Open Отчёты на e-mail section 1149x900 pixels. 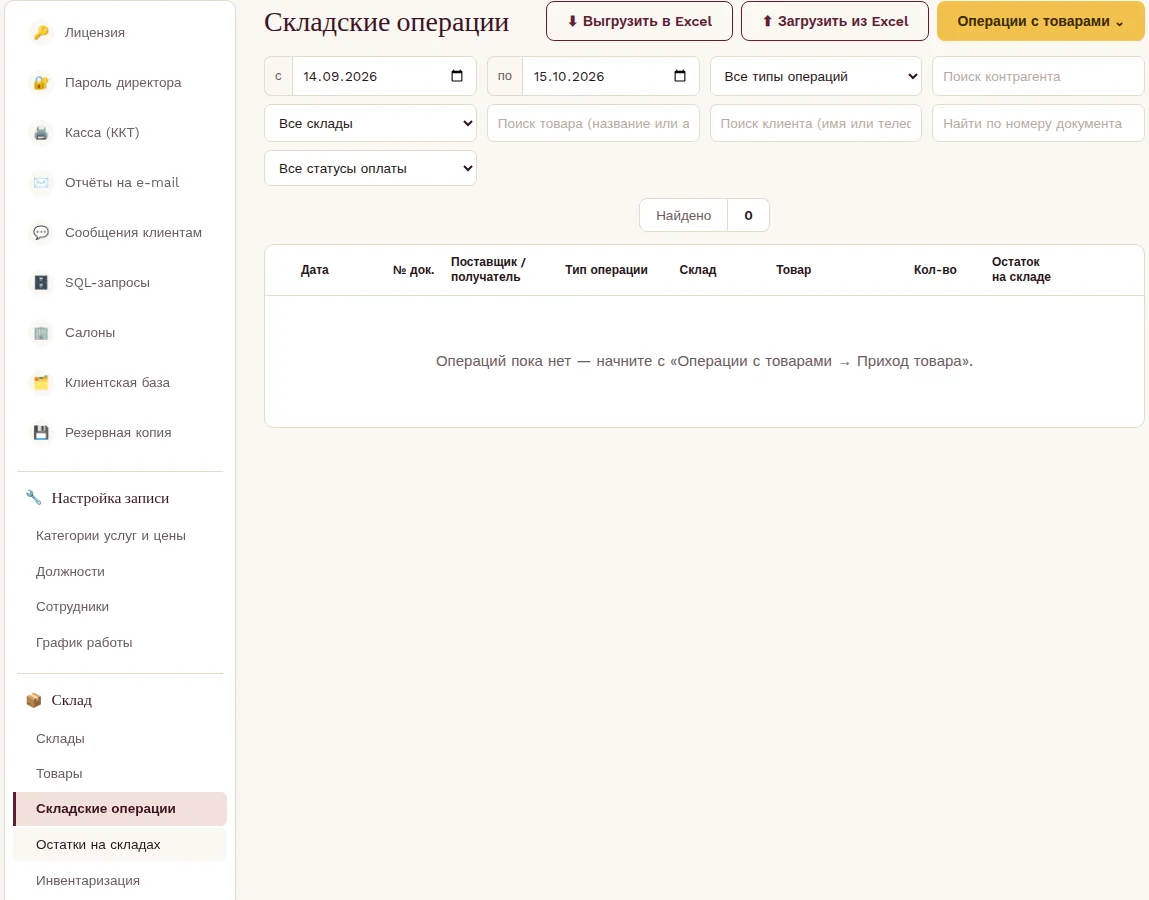pyautogui.click(x=119, y=182)
